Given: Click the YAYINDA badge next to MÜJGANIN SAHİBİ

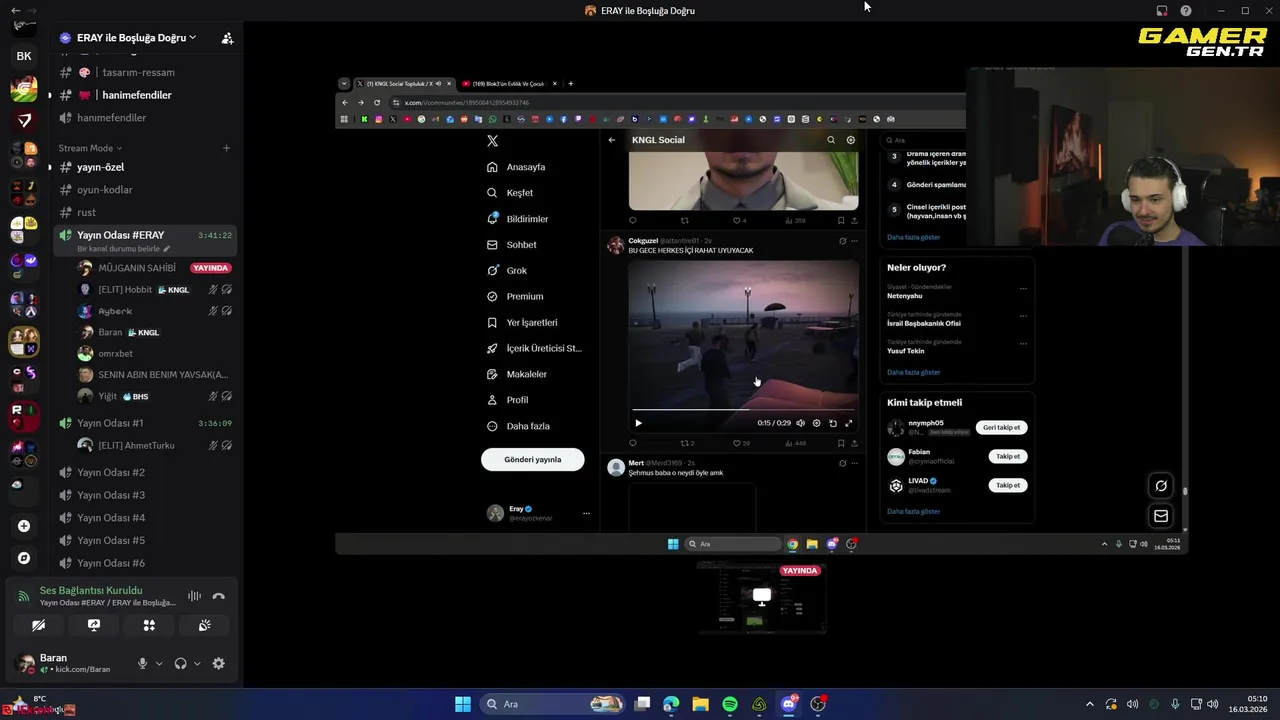Looking at the screenshot, I should 211,268.
